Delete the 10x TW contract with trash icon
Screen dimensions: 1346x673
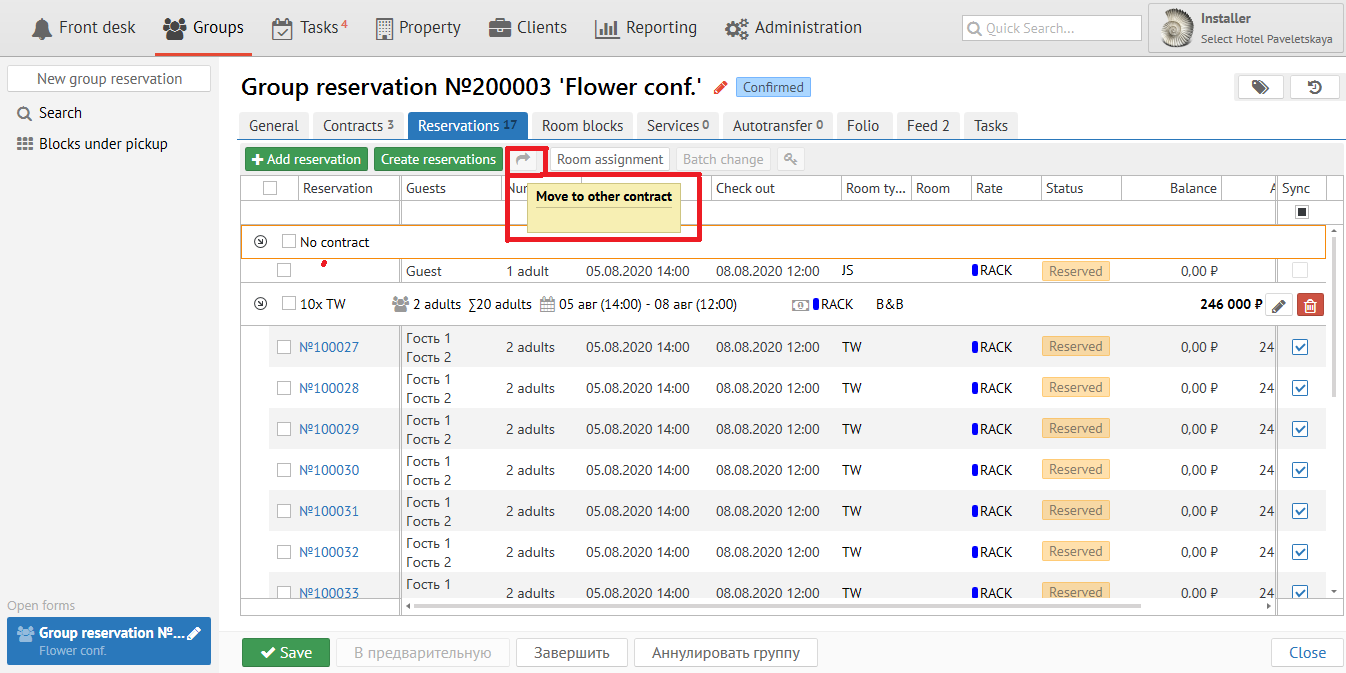coord(1310,305)
